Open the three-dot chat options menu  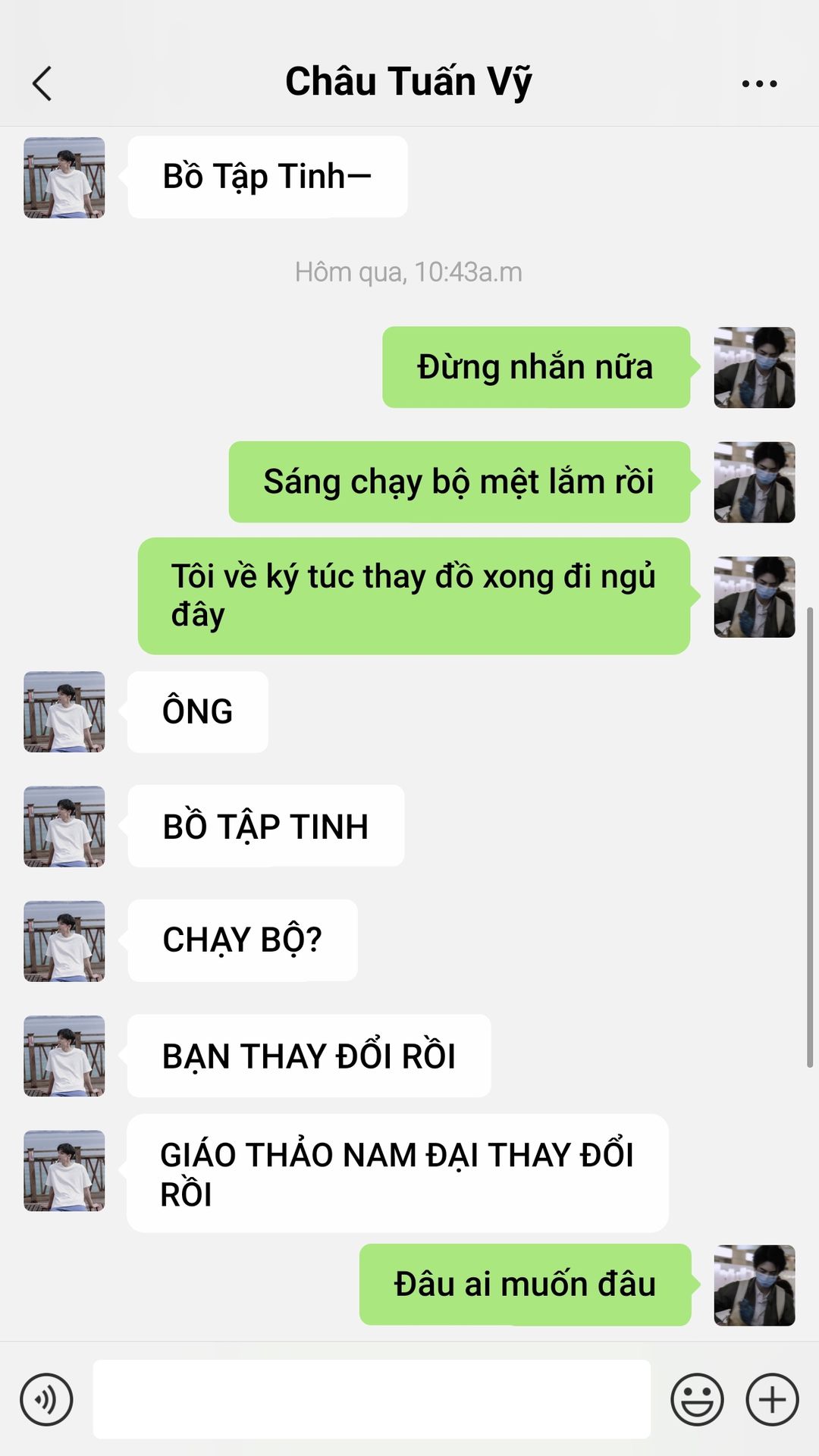click(759, 83)
